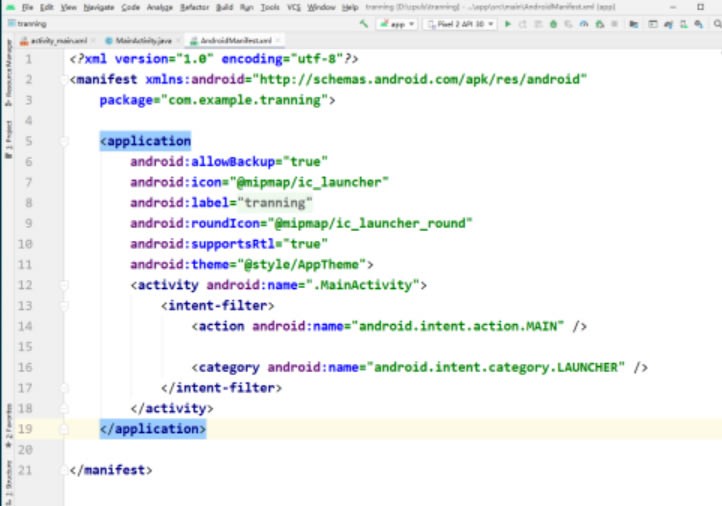Open the Profile app gauge icon
Image resolution: width=722 pixels, height=506 pixels.
(584, 24)
